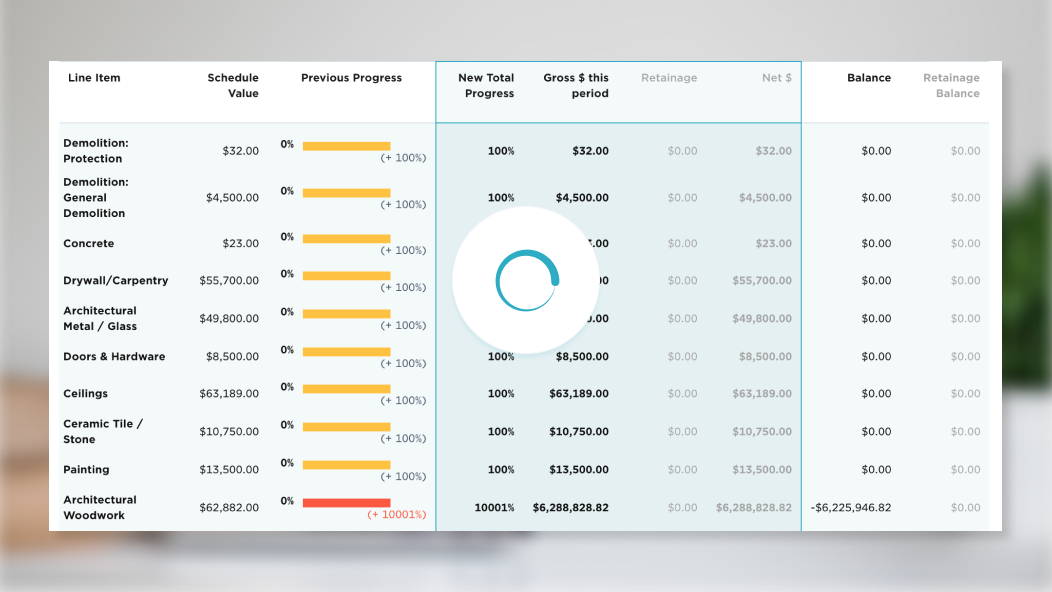Select the Demolition: Protection progress bar

(346, 145)
